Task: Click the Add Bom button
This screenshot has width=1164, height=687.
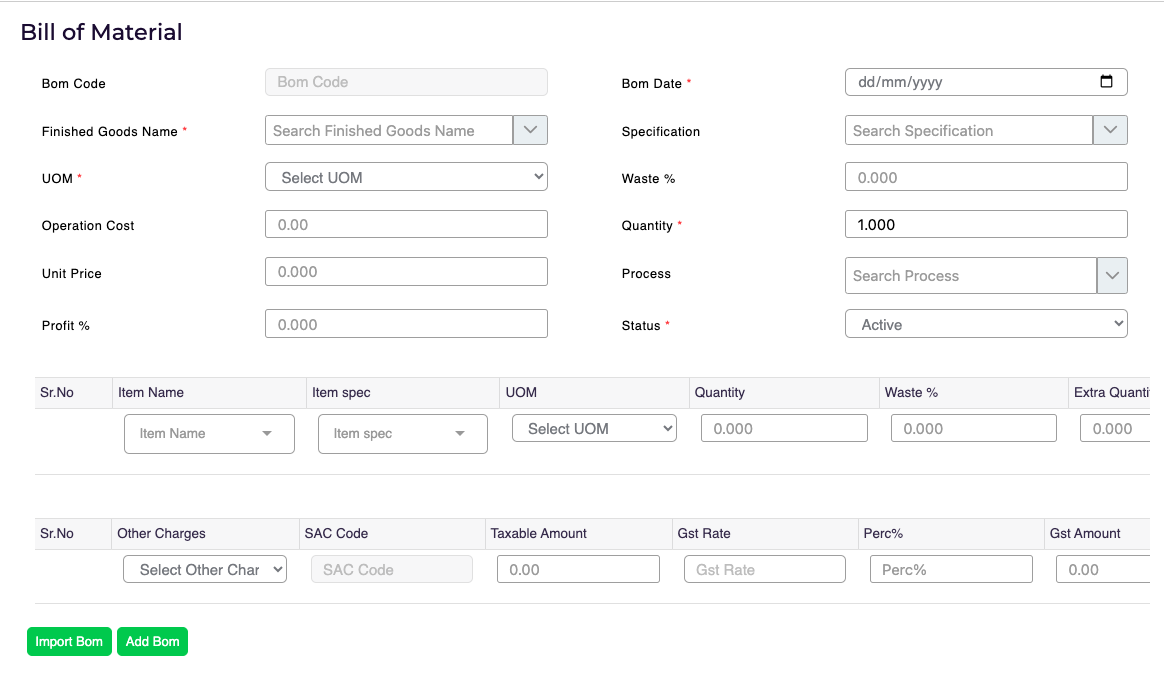Action: (152, 642)
